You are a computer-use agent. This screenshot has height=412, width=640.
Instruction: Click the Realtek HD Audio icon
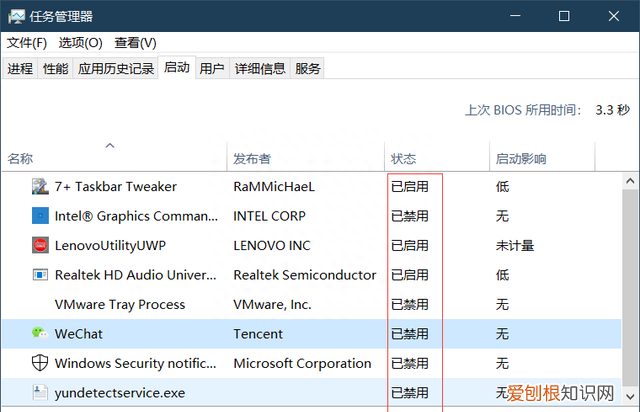(40, 275)
